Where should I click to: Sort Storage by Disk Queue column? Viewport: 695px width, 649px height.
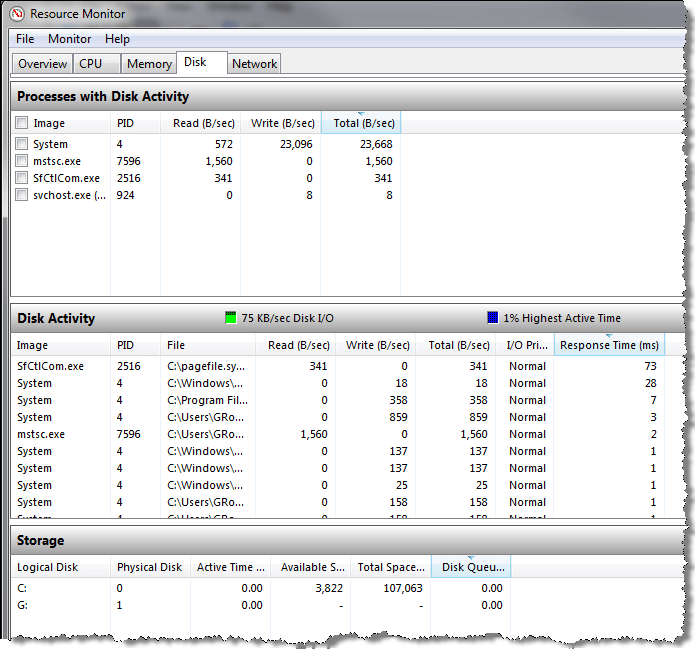click(x=471, y=567)
